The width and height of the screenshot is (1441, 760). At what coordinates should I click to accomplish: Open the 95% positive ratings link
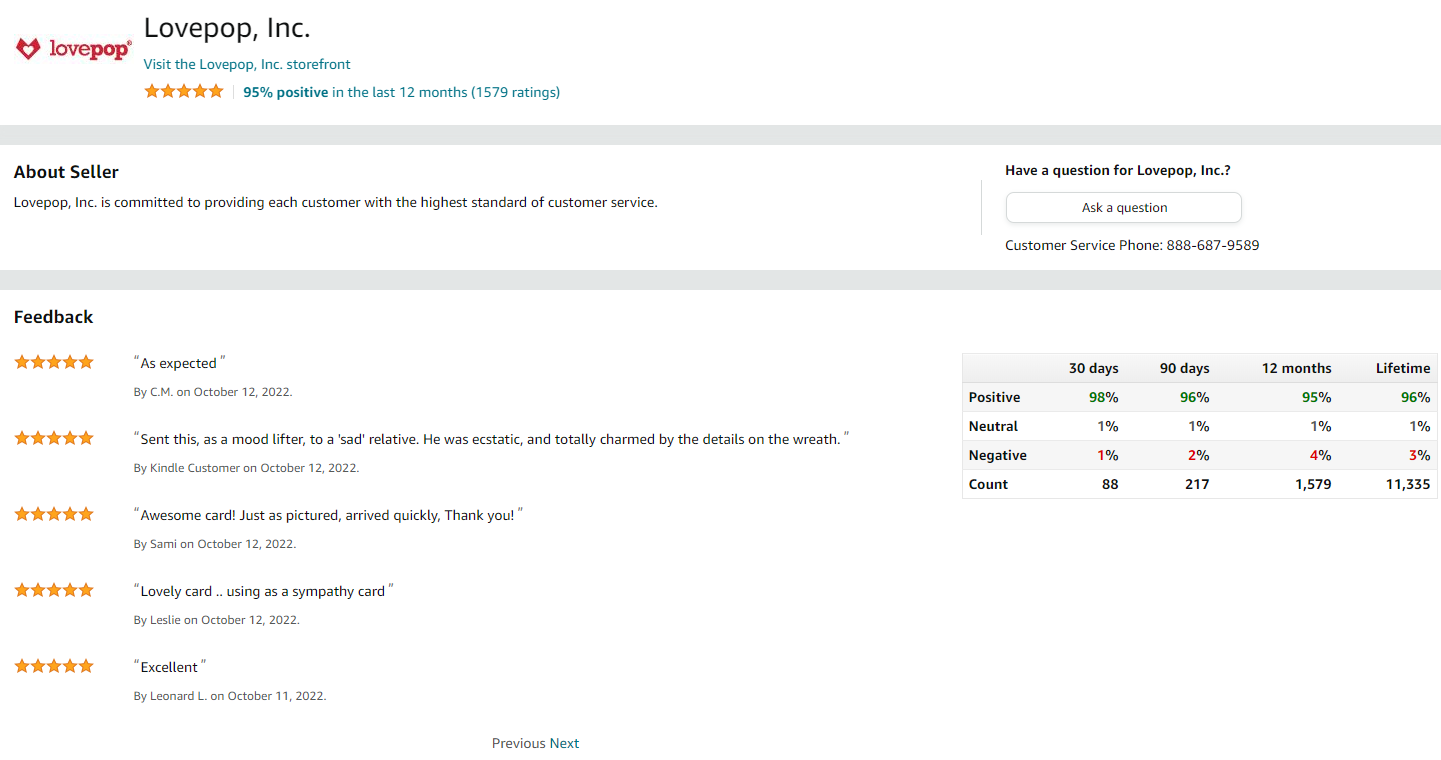pyautogui.click(x=401, y=92)
